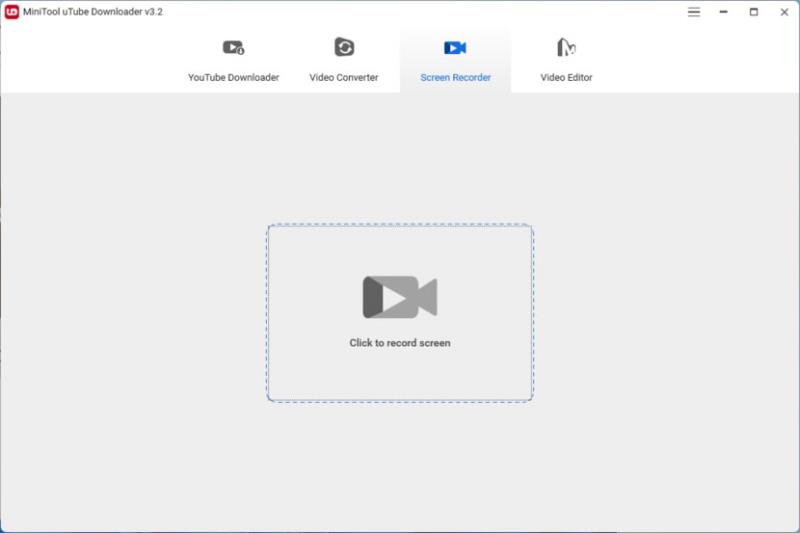The image size is (800, 533).
Task: Minimize the uTube Downloader window
Action: 723,12
